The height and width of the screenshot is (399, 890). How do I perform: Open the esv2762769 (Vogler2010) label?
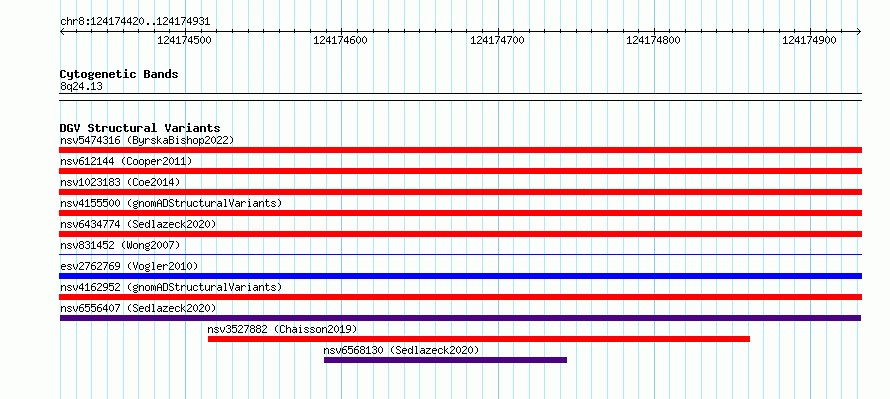[129, 266]
